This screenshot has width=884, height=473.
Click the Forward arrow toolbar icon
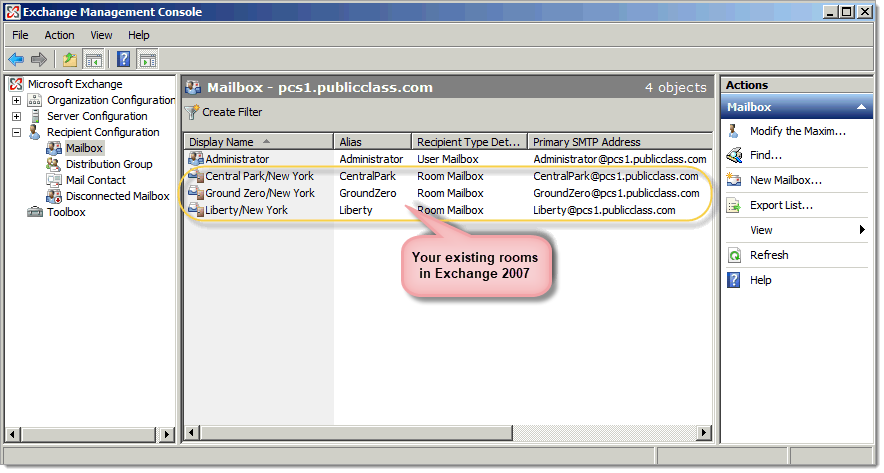[38, 59]
